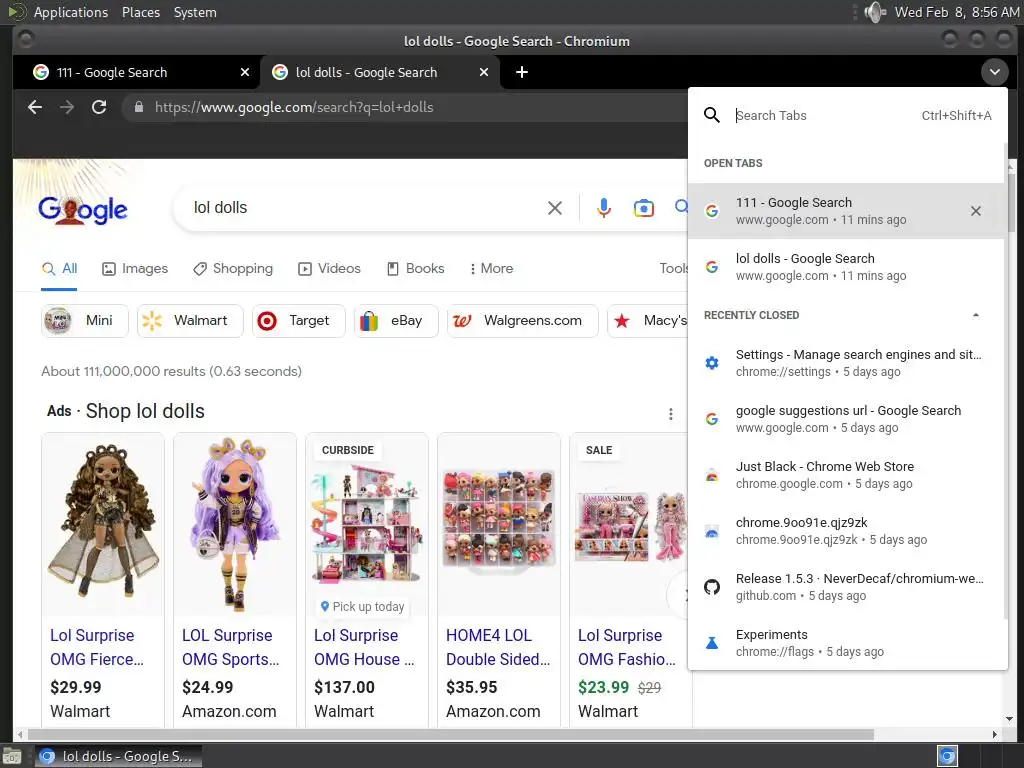Click the Google doodle logo
Screen dimensions: 1024x768
(82, 210)
